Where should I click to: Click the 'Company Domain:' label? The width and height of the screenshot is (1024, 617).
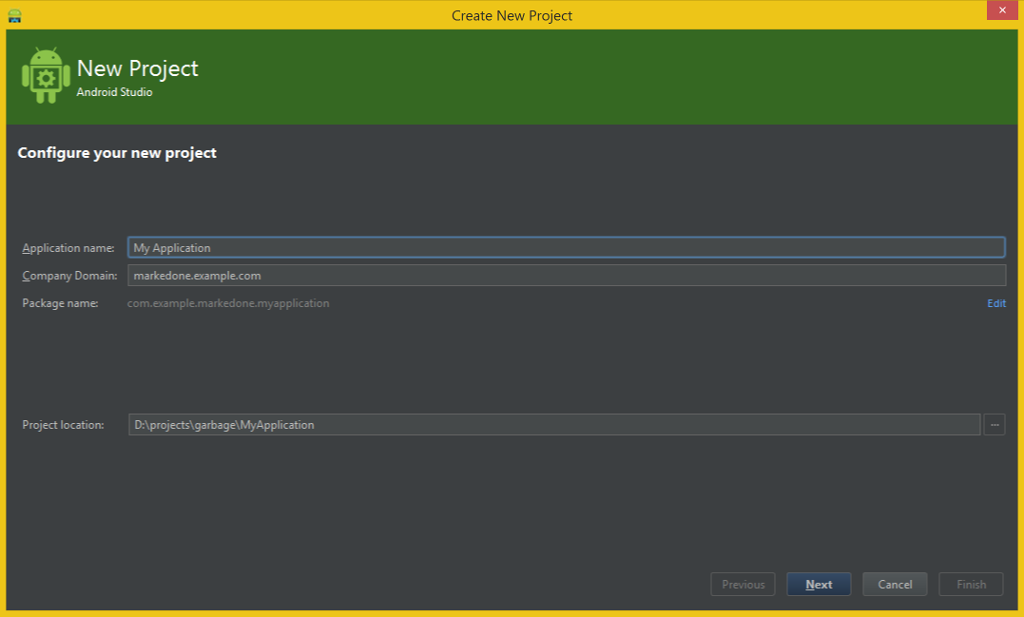point(70,276)
